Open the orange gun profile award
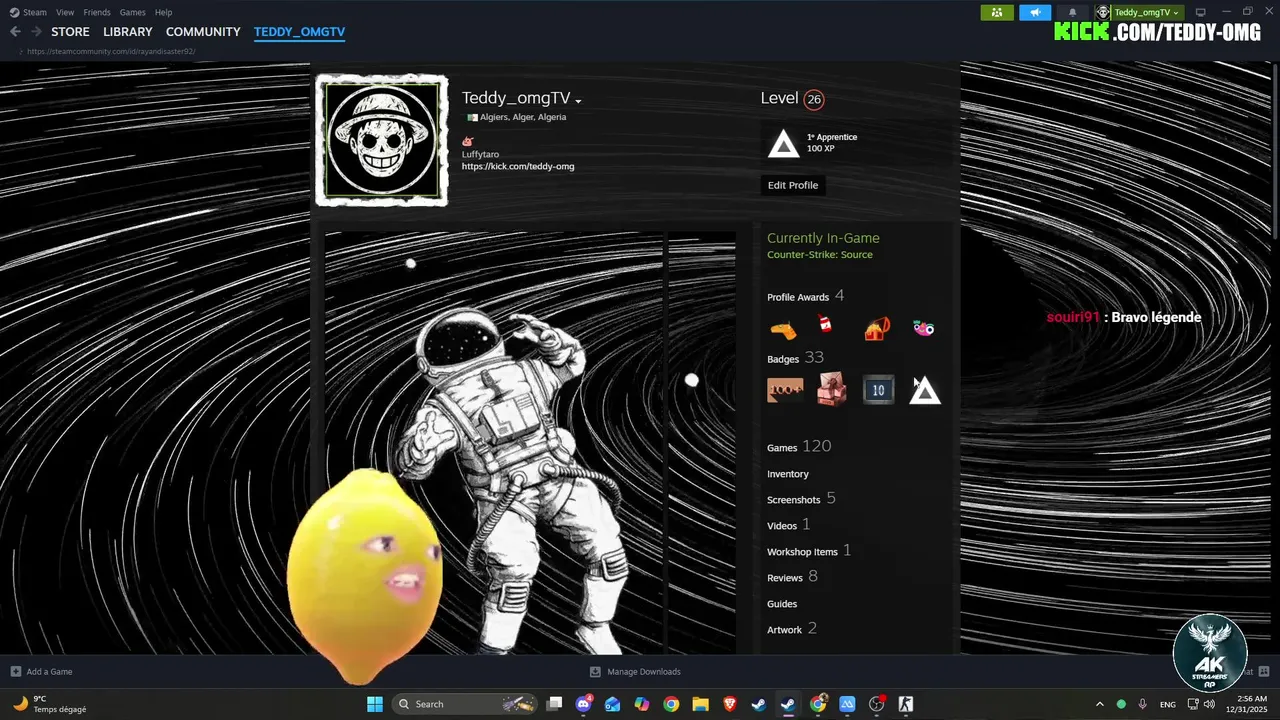Image resolution: width=1280 pixels, height=720 pixels. pos(783,328)
